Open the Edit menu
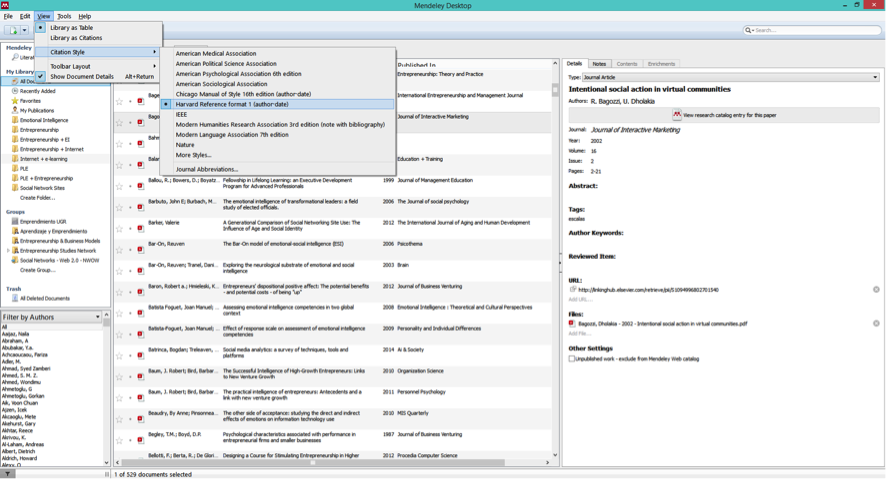 (25, 16)
